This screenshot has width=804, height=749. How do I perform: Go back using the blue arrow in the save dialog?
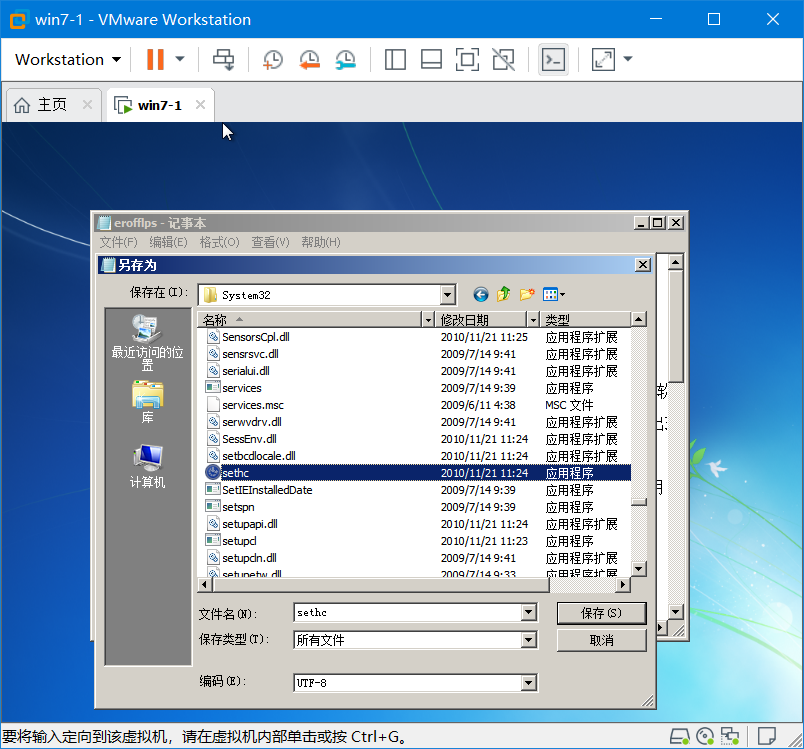[x=480, y=294]
